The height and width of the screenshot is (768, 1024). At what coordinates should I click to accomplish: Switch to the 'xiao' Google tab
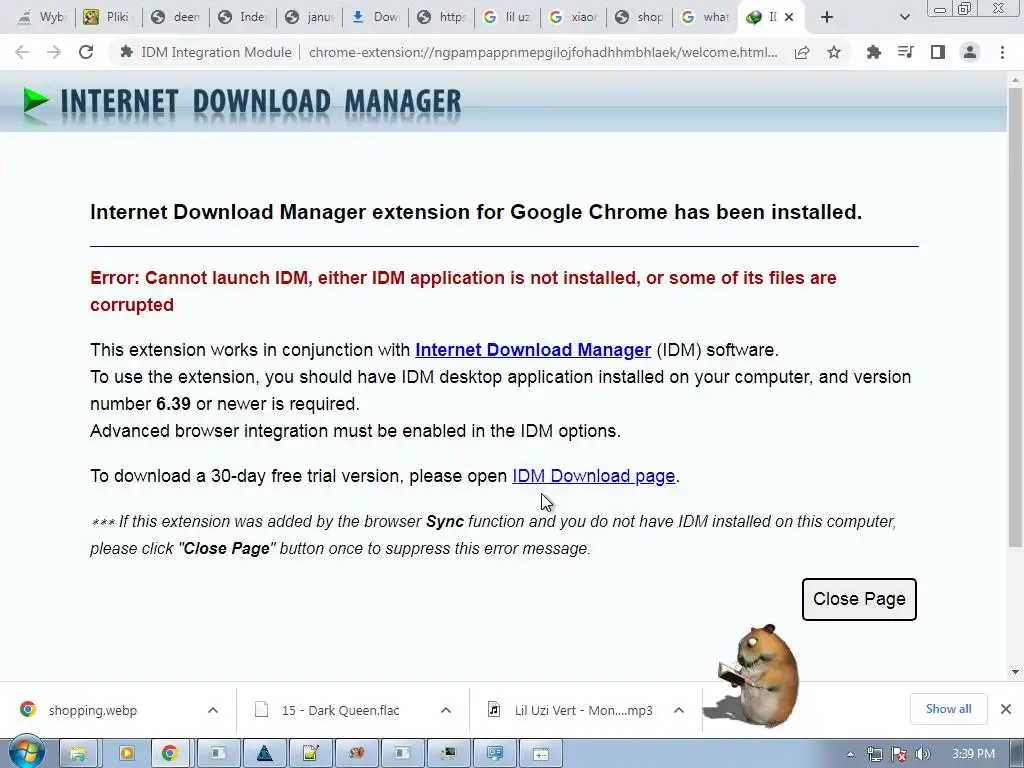[x=574, y=18]
